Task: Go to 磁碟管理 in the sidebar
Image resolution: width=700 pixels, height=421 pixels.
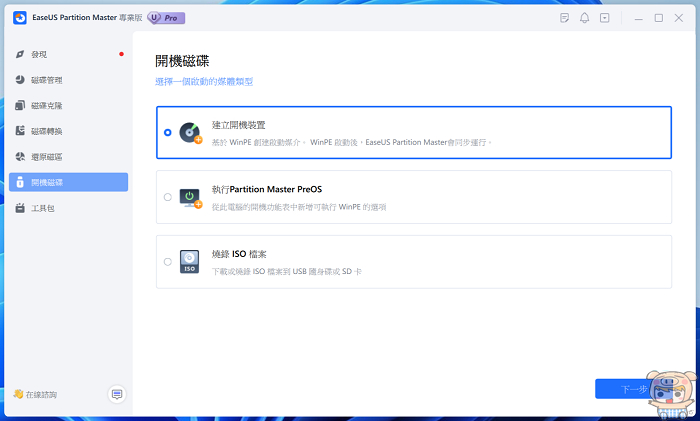Action: click(46, 80)
